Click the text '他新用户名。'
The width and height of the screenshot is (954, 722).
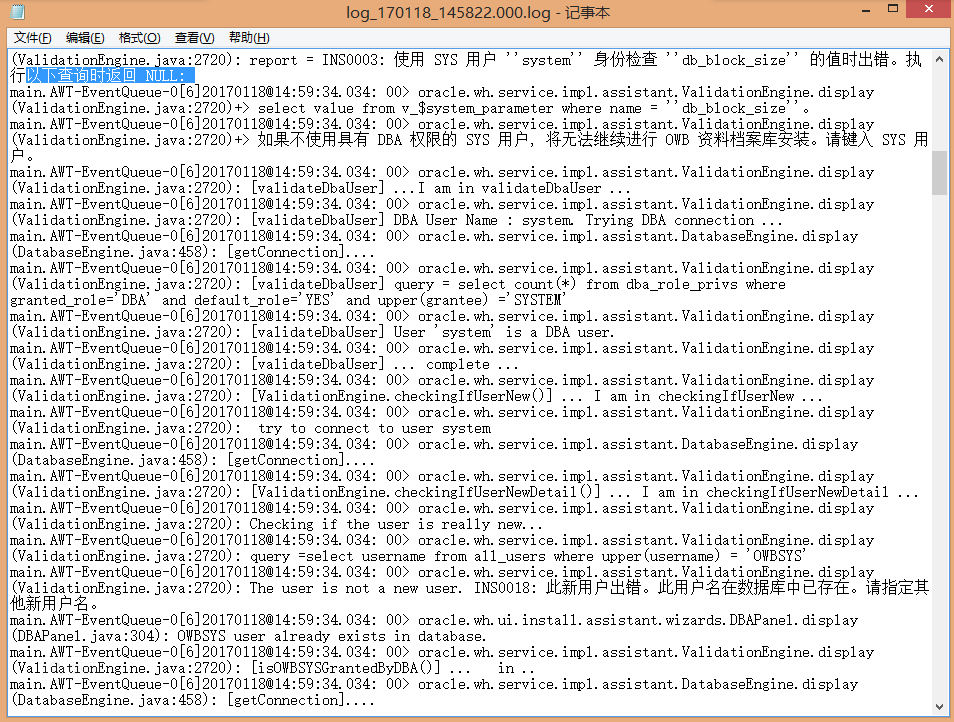point(54,604)
